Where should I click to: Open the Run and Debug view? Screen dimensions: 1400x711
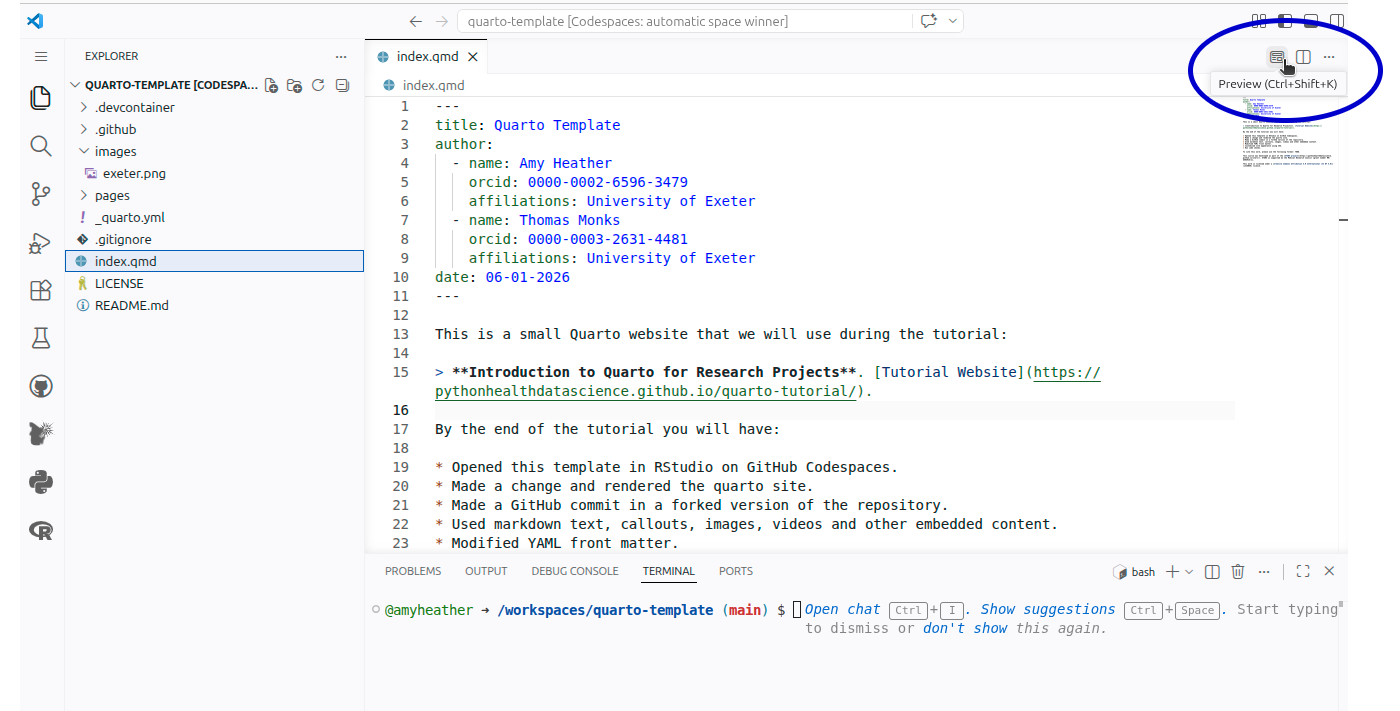click(41, 242)
